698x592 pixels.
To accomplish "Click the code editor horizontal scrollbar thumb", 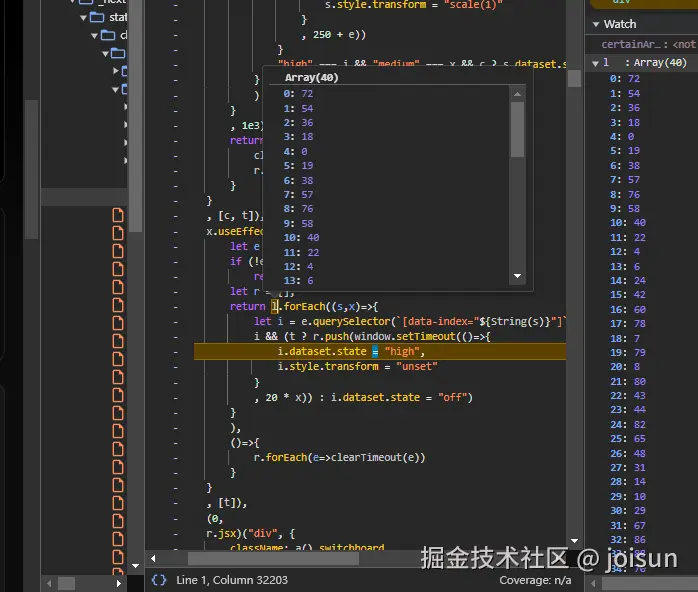I will [273, 558].
